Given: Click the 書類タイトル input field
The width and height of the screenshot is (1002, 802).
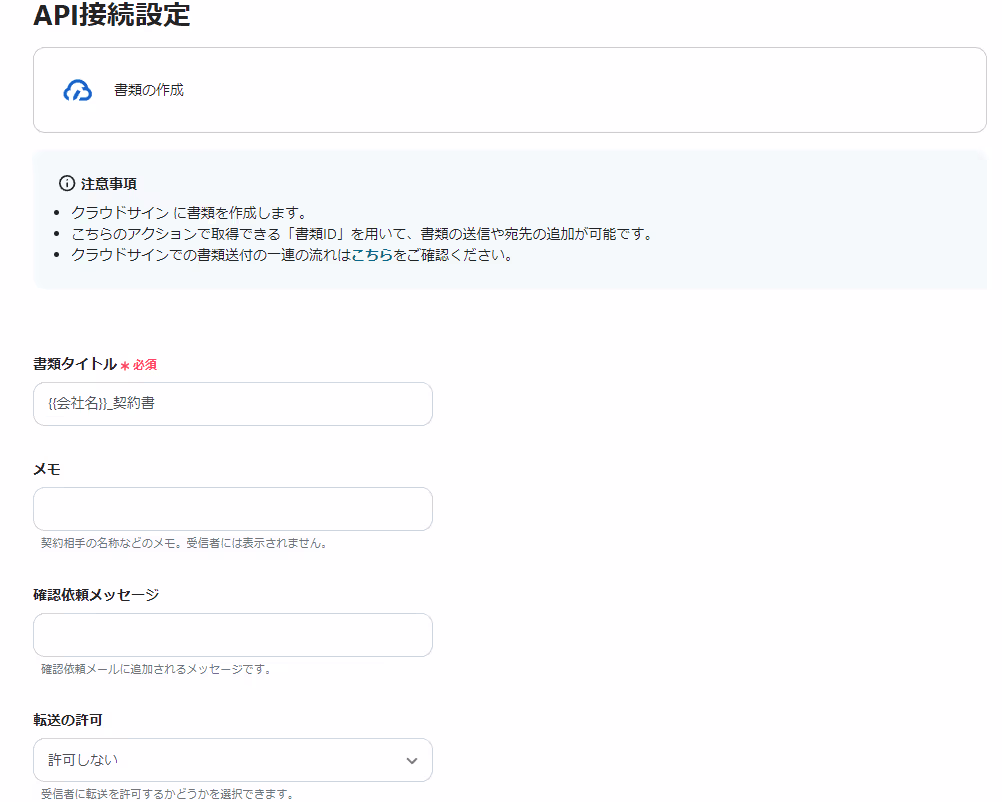Looking at the screenshot, I should coord(233,404).
